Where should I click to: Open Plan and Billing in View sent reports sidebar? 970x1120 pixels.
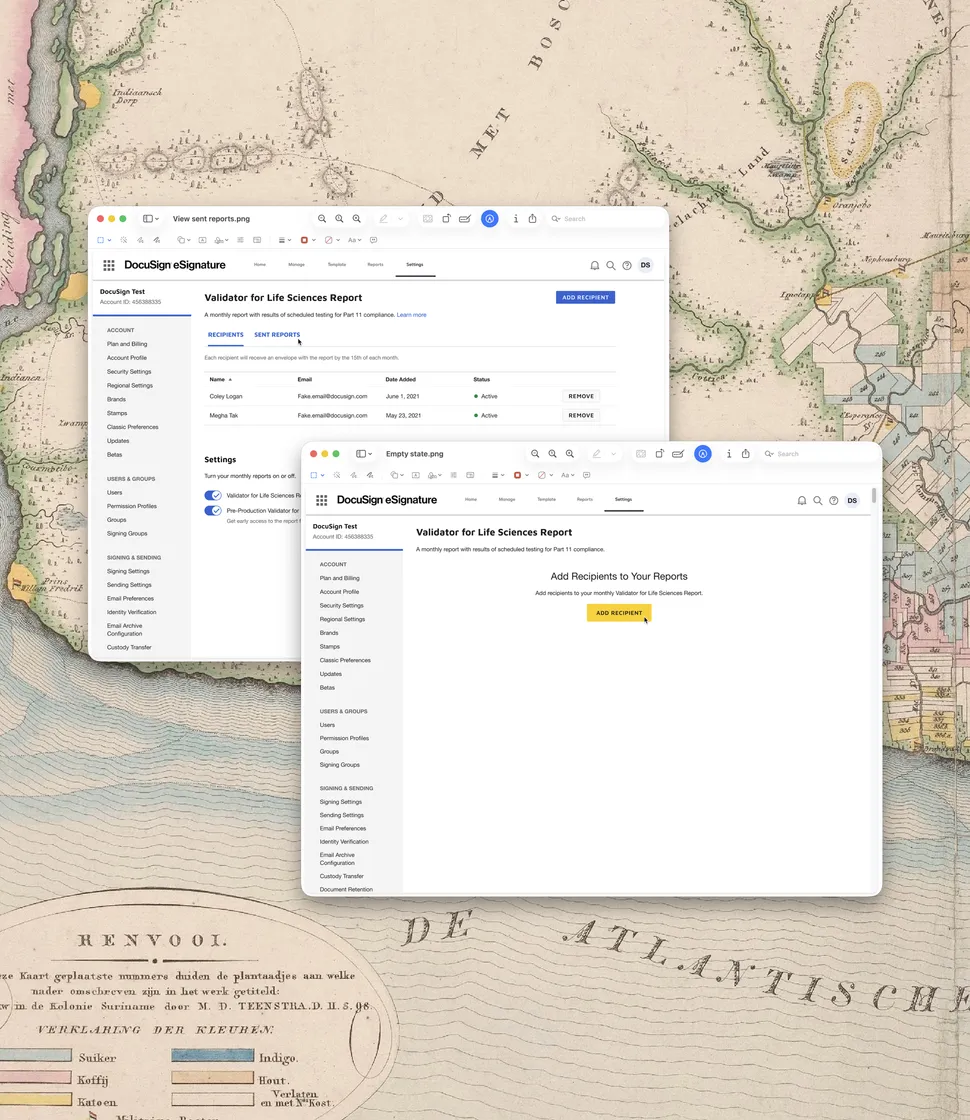tap(127, 344)
